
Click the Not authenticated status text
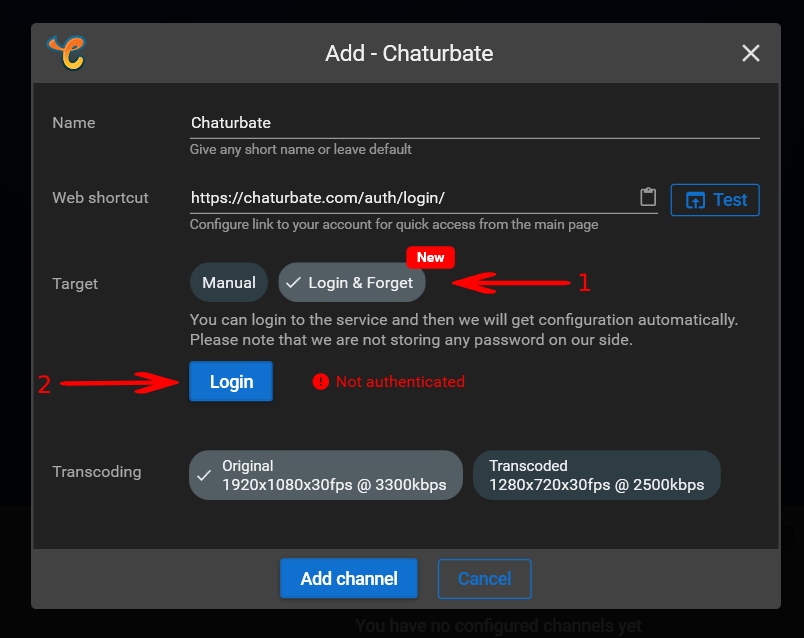[x=400, y=381]
